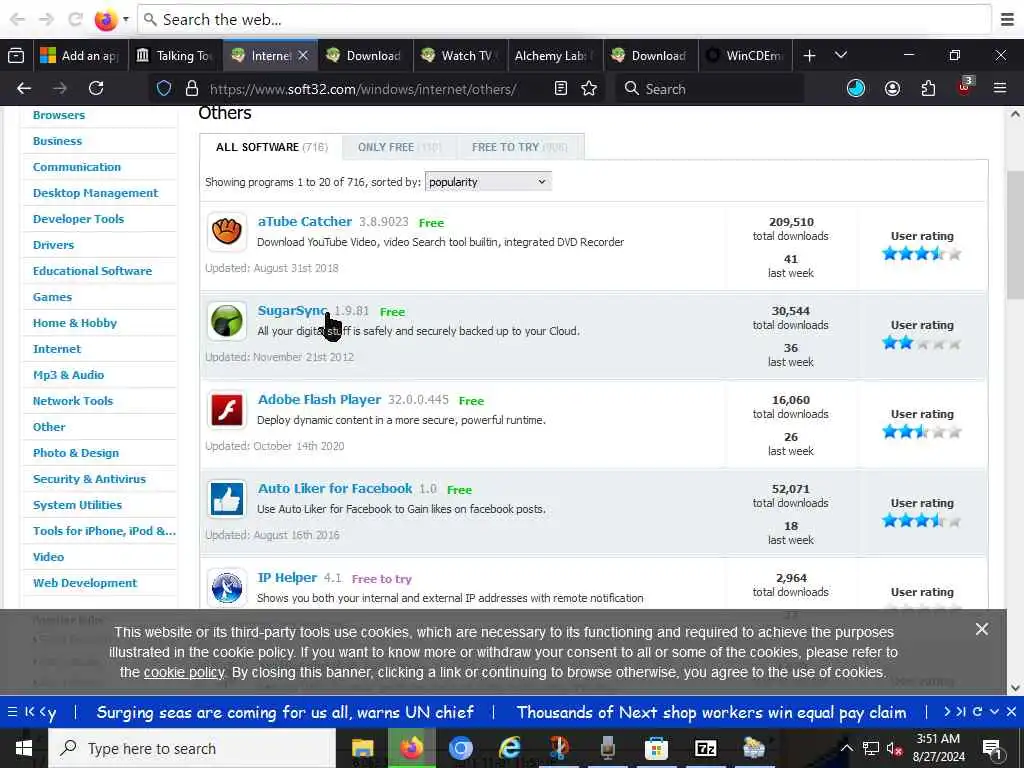This screenshot has width=1024, height=768.
Task: Toggle reader view icon in address bar
Action: coord(560,88)
